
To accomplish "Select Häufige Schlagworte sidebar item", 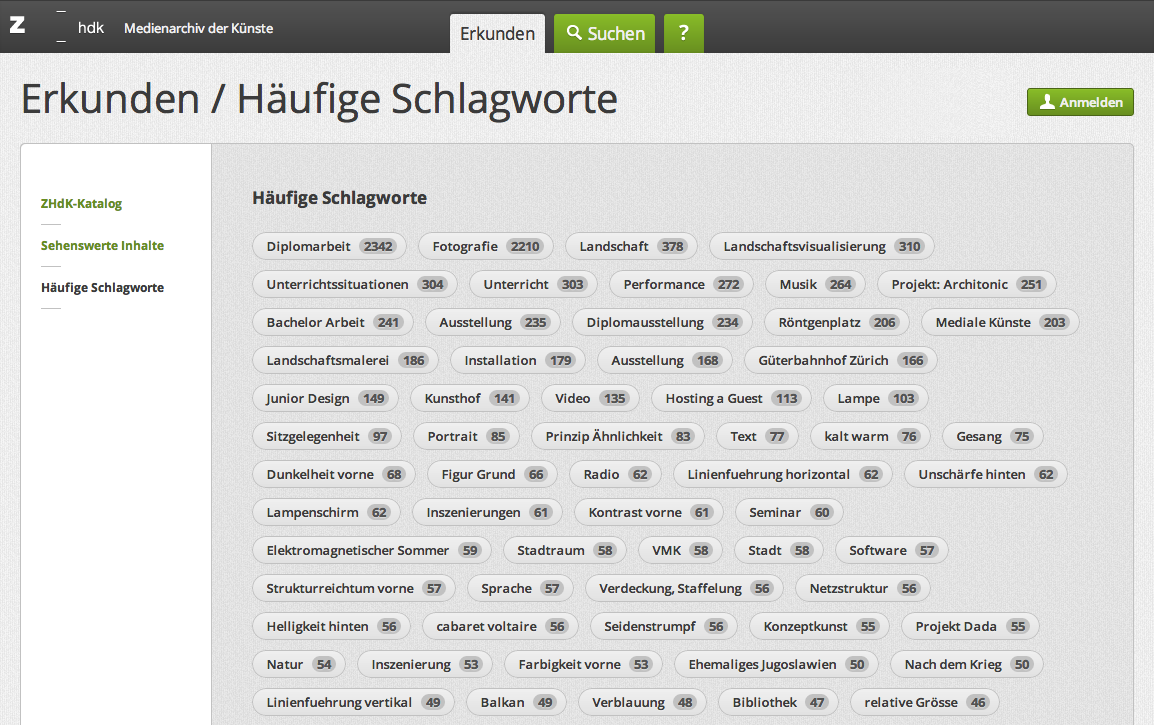I will coord(102,288).
